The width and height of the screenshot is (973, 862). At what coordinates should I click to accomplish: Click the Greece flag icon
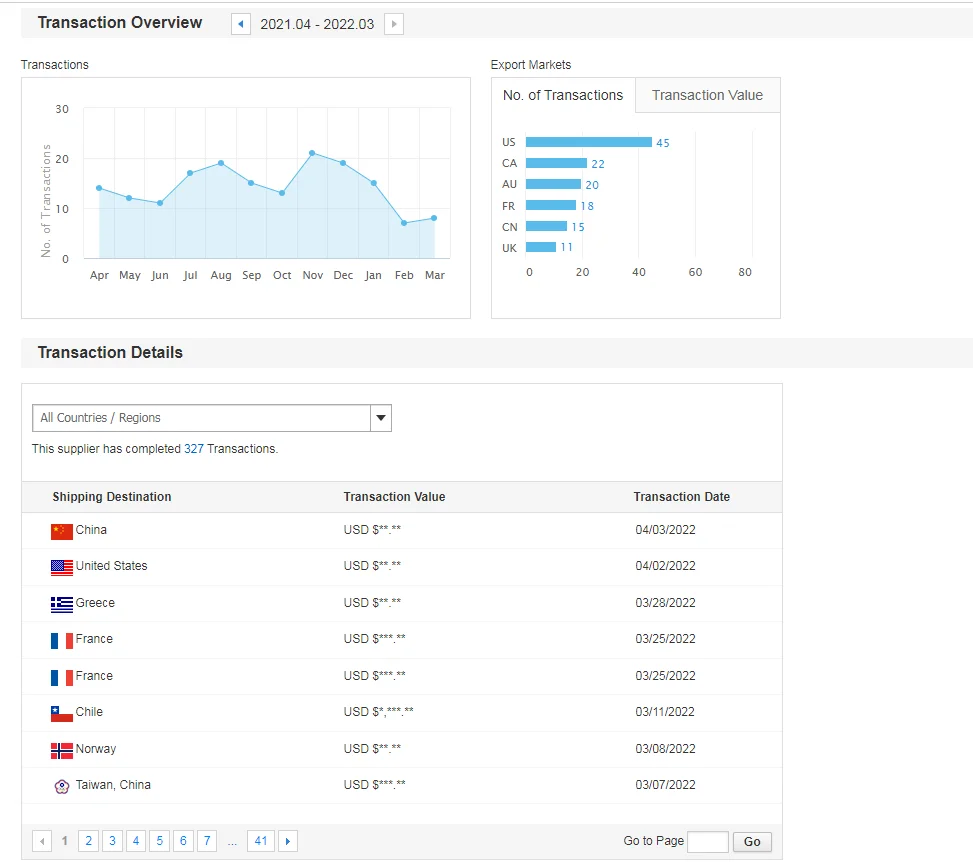tap(62, 604)
